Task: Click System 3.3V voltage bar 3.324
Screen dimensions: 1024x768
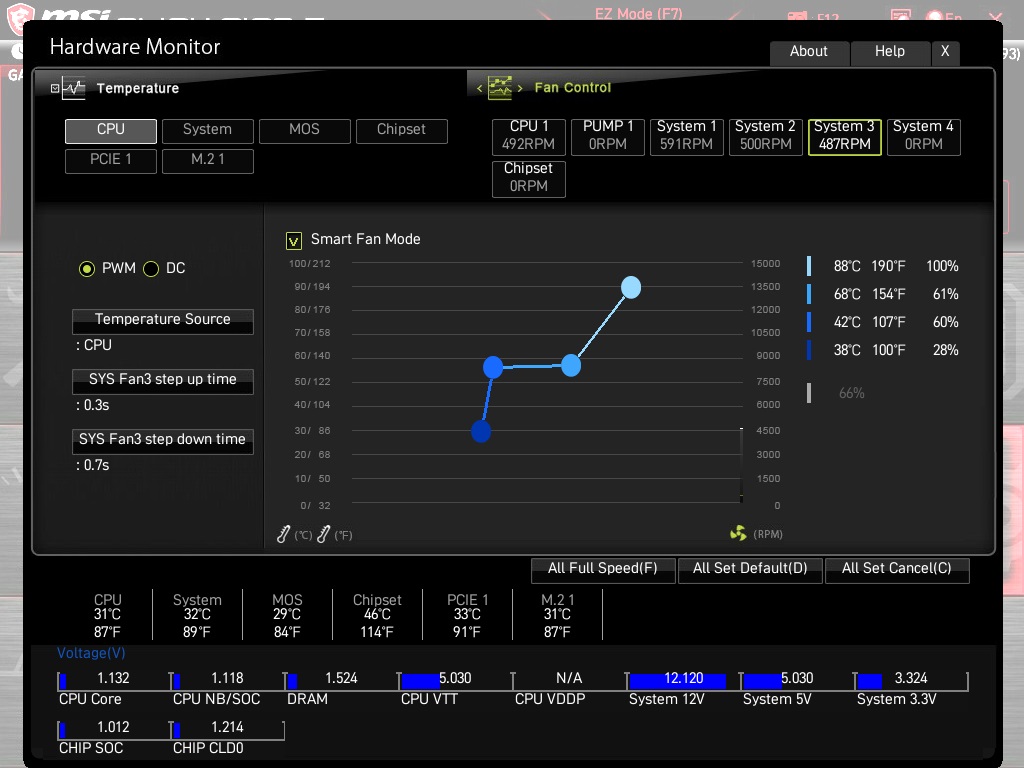Action: [x=911, y=680]
